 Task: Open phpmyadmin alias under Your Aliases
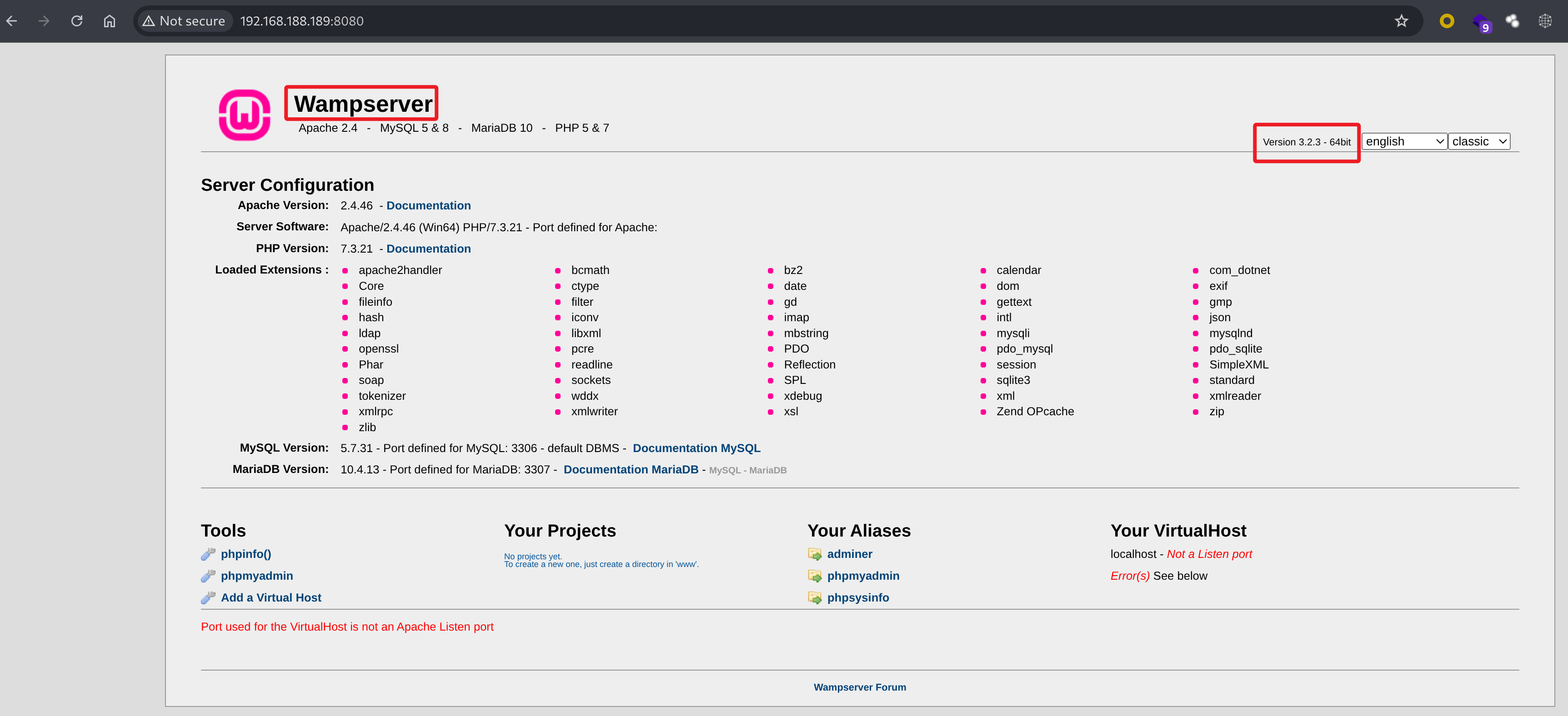[x=862, y=576]
